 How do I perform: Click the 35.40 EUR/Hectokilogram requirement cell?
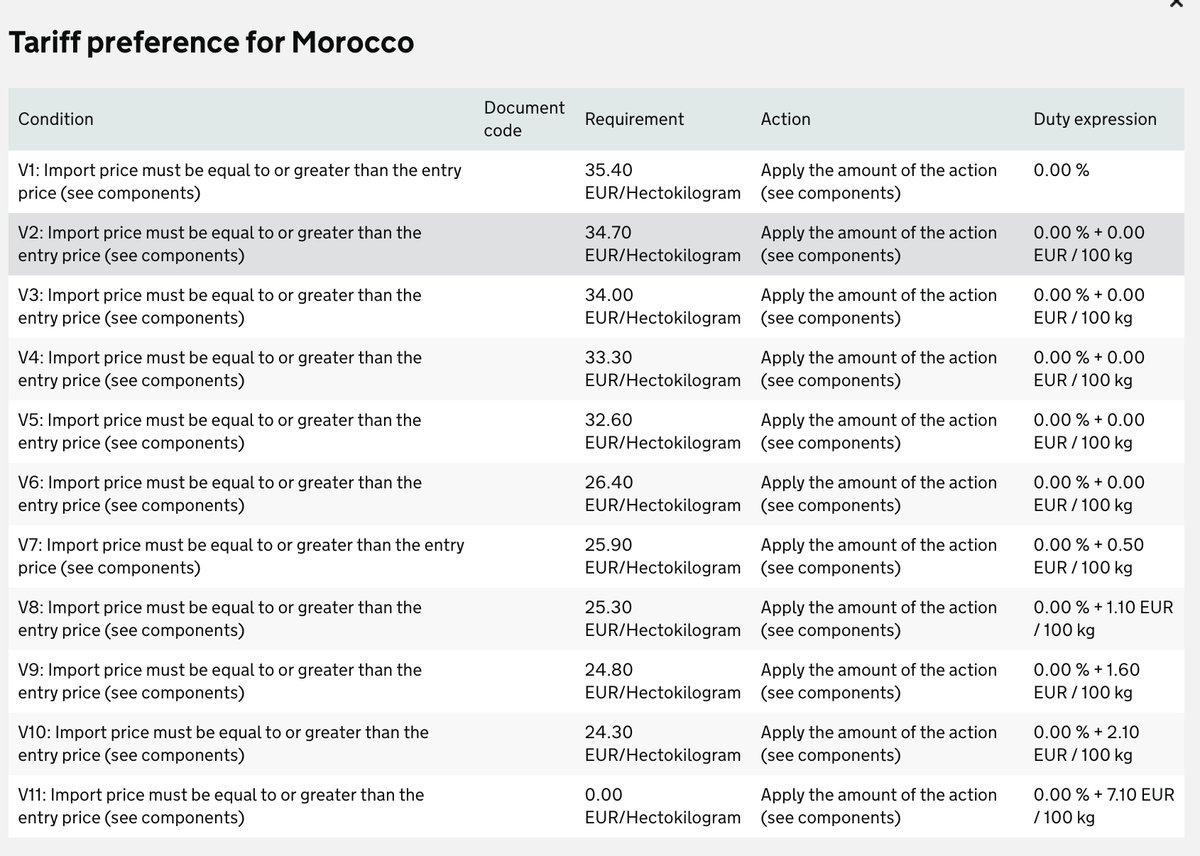(x=663, y=181)
